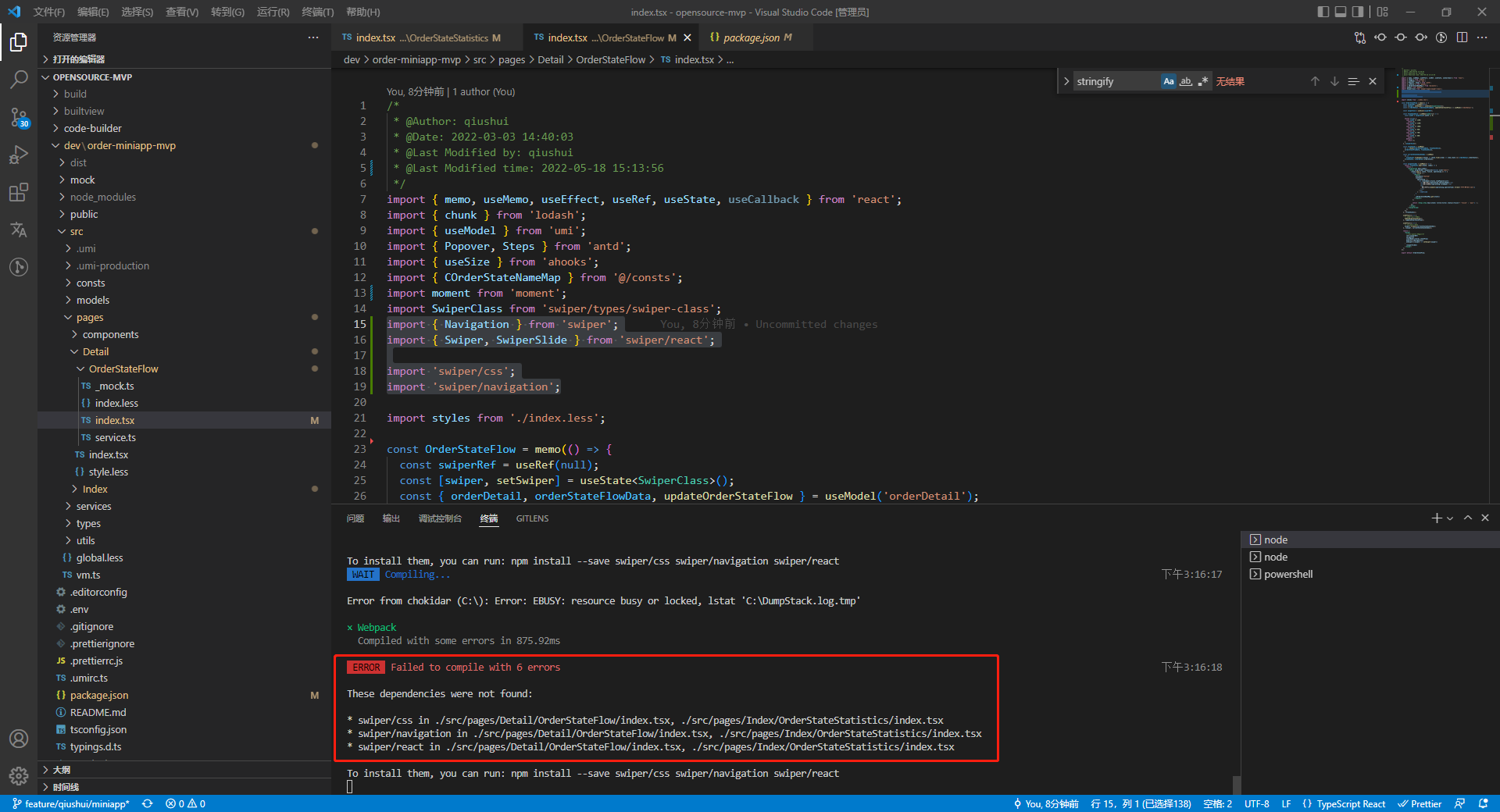Toggle match case in the search widget

pyautogui.click(x=1168, y=80)
